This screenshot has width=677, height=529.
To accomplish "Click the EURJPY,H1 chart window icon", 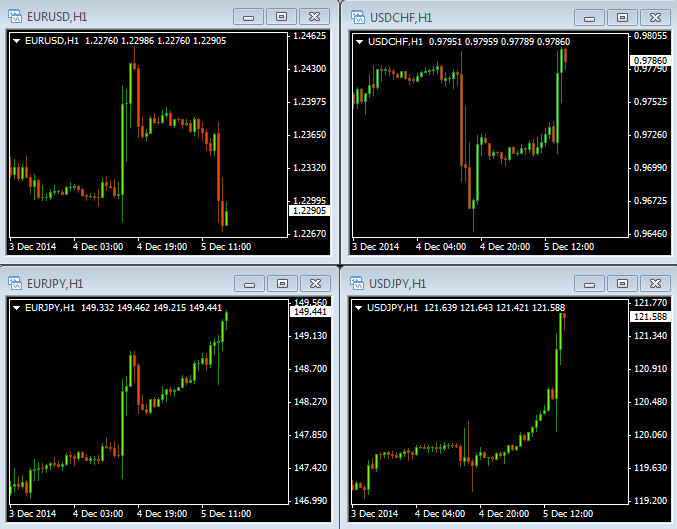I will tap(15, 283).
